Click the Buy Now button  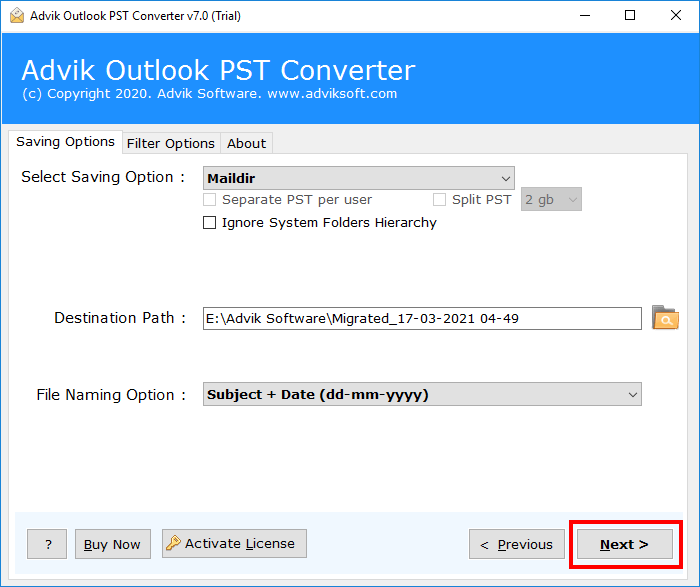[x=112, y=544]
